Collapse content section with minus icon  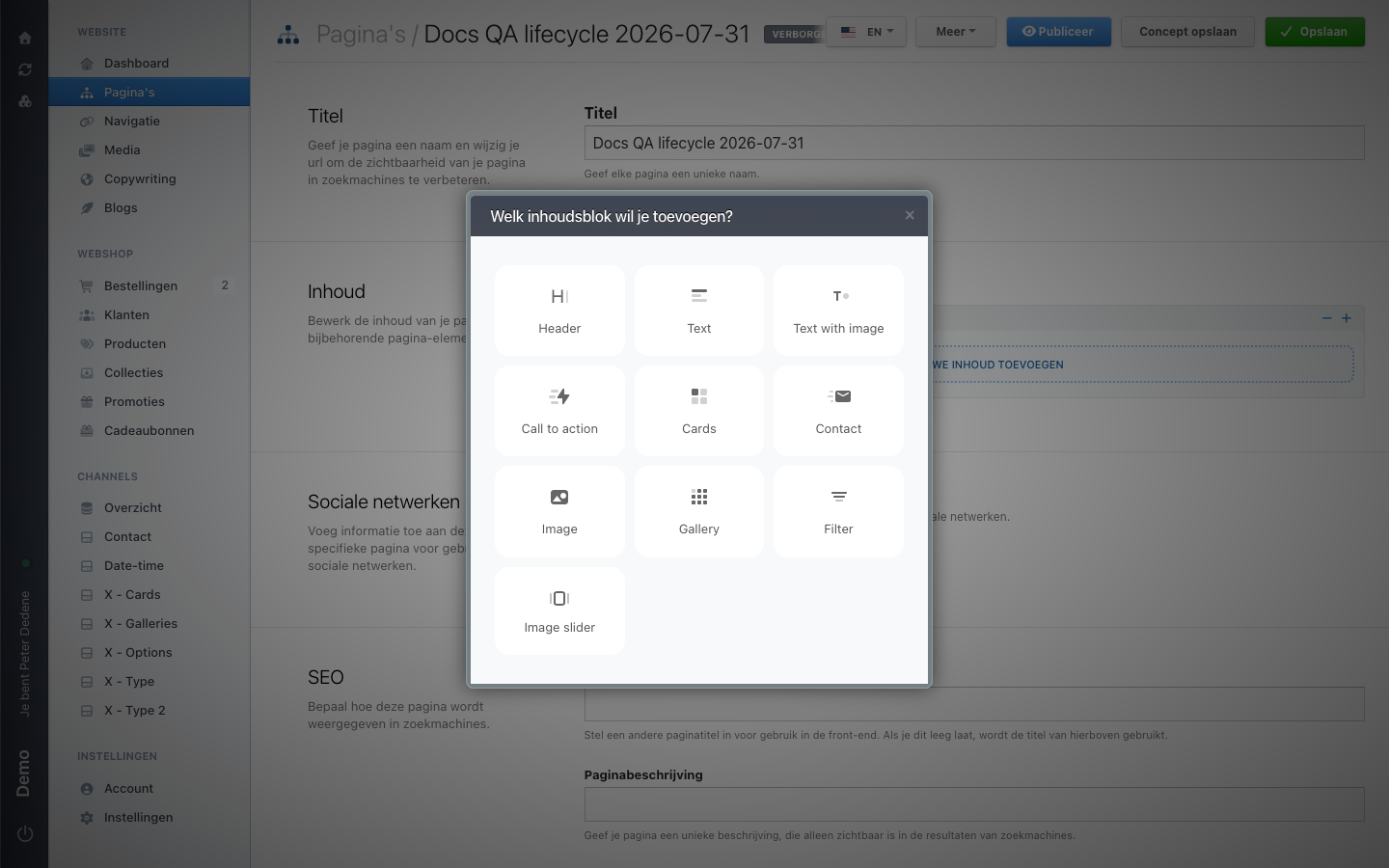(1326, 318)
